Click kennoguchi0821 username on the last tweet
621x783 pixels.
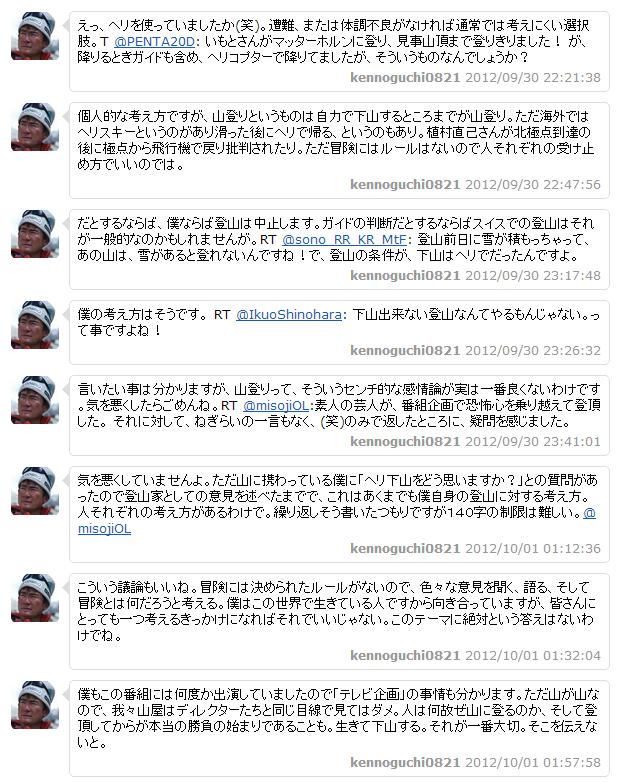(405, 762)
